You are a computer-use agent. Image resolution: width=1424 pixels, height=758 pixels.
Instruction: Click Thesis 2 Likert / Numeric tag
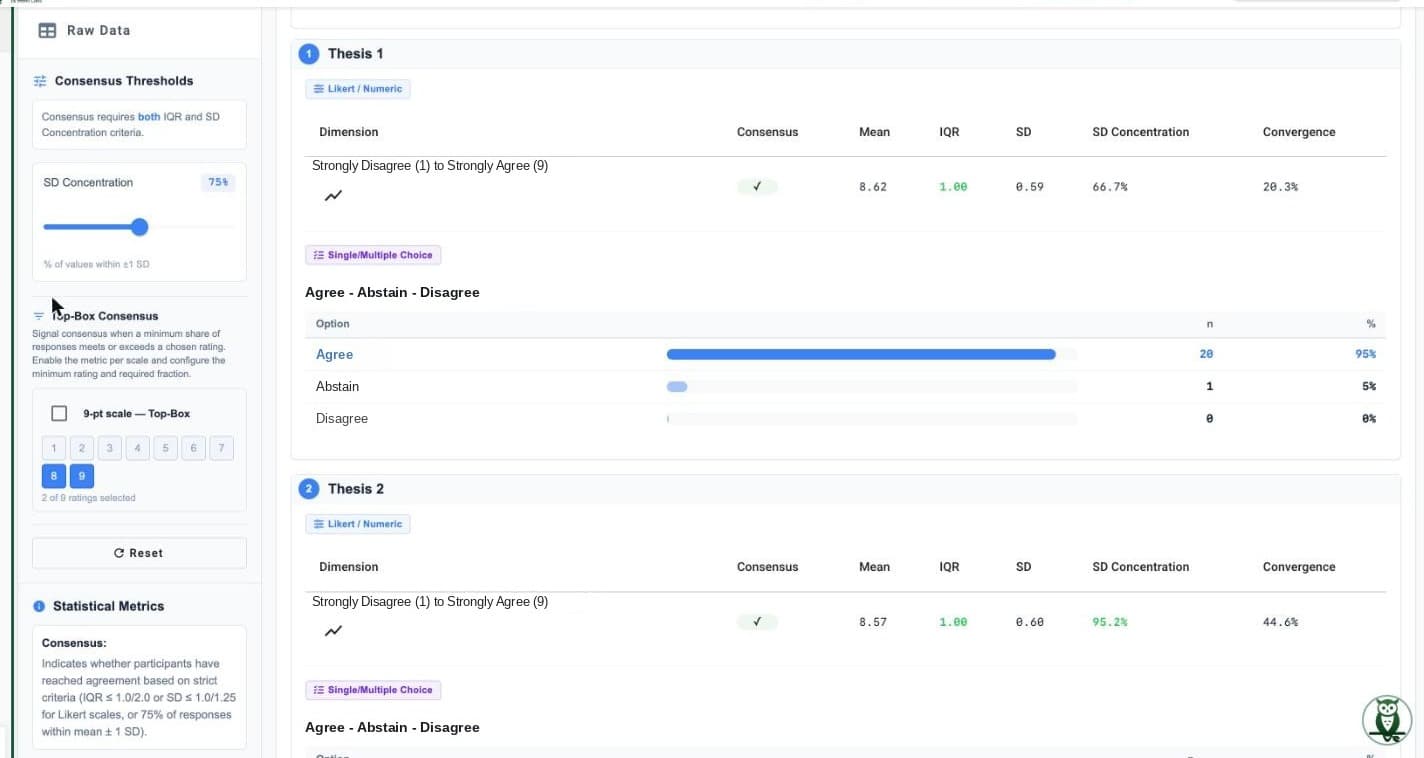pos(358,524)
